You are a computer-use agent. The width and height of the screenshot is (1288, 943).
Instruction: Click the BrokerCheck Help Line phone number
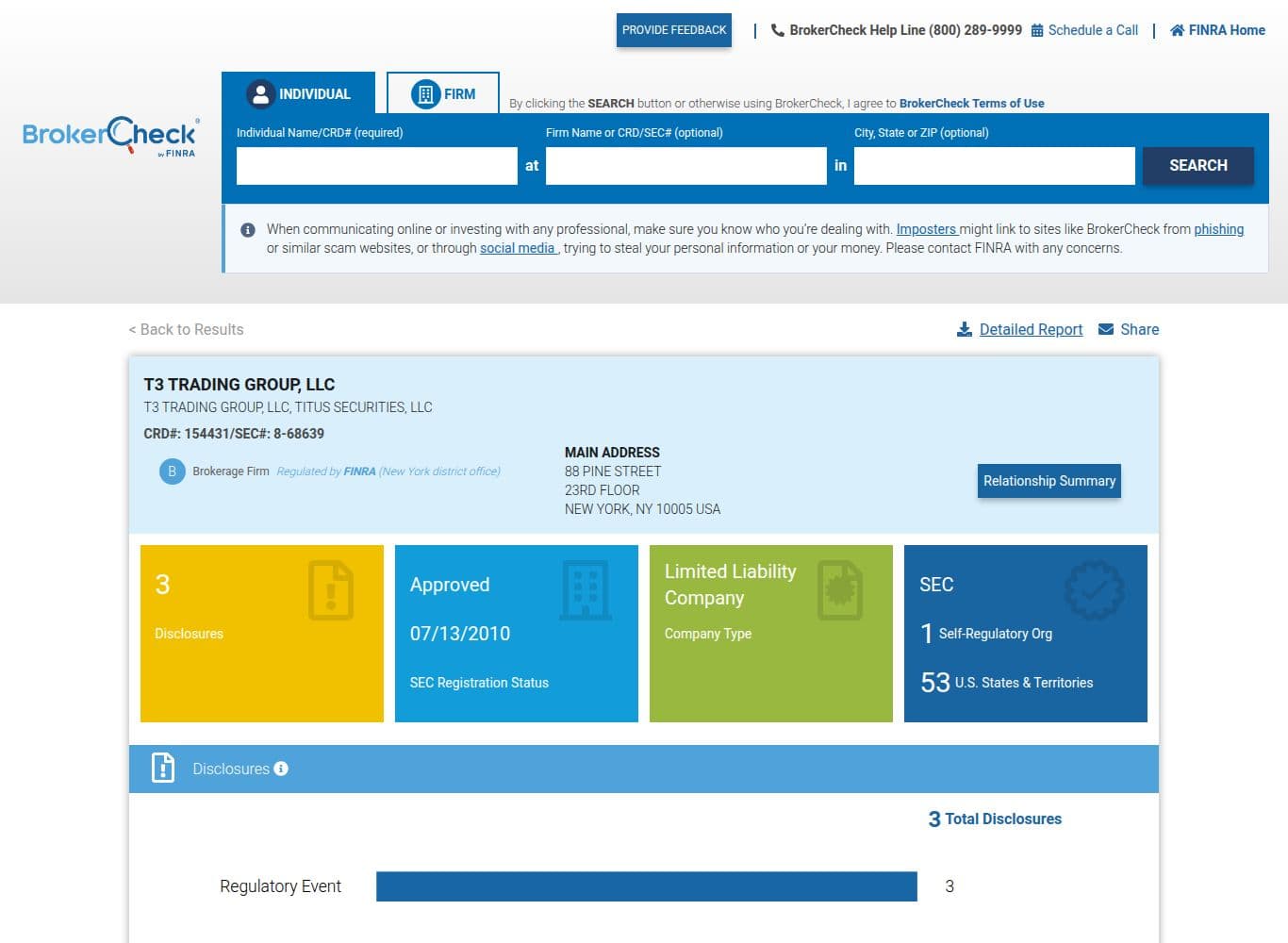click(x=976, y=30)
